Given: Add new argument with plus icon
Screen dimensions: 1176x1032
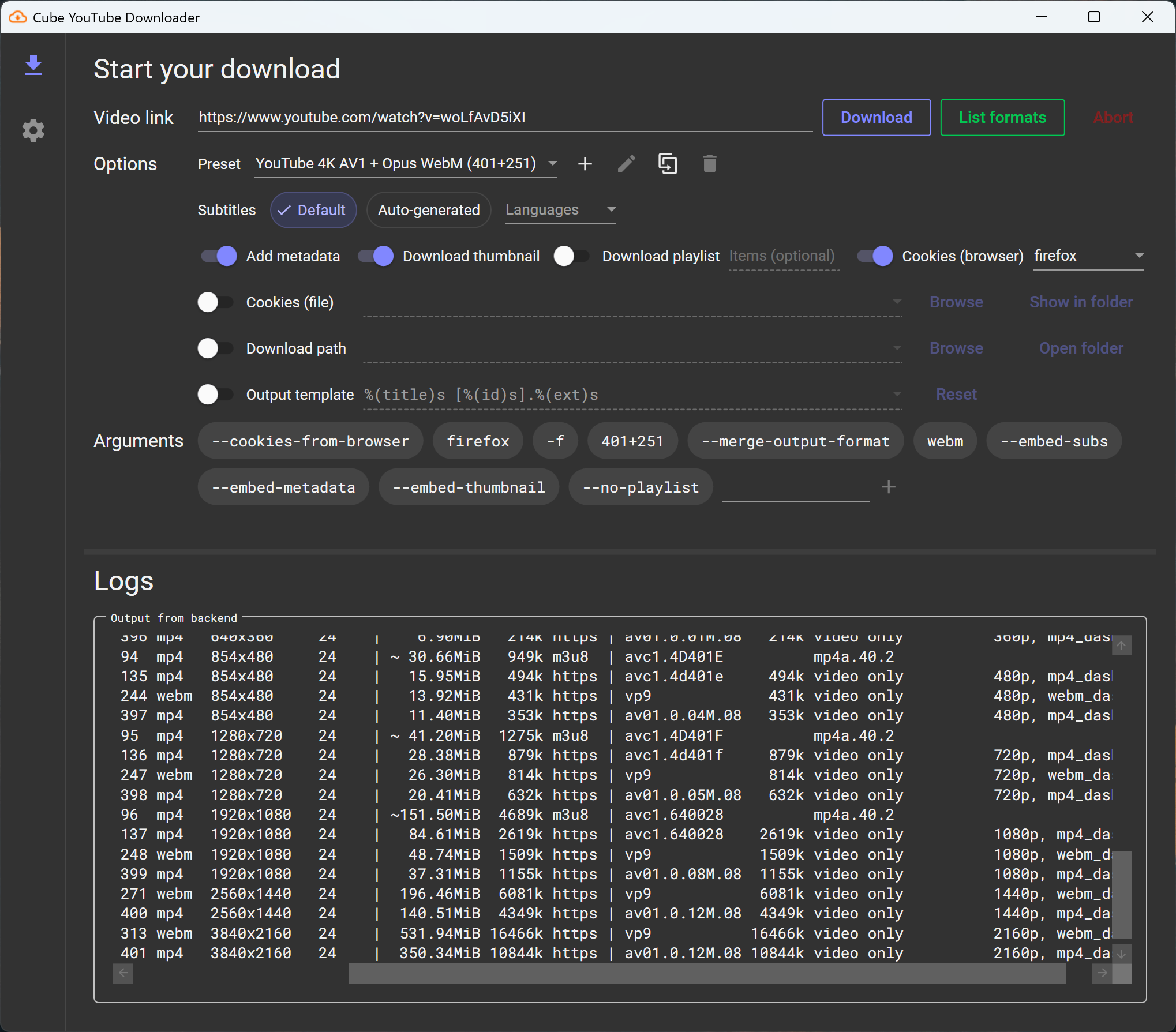Looking at the screenshot, I should (888, 487).
